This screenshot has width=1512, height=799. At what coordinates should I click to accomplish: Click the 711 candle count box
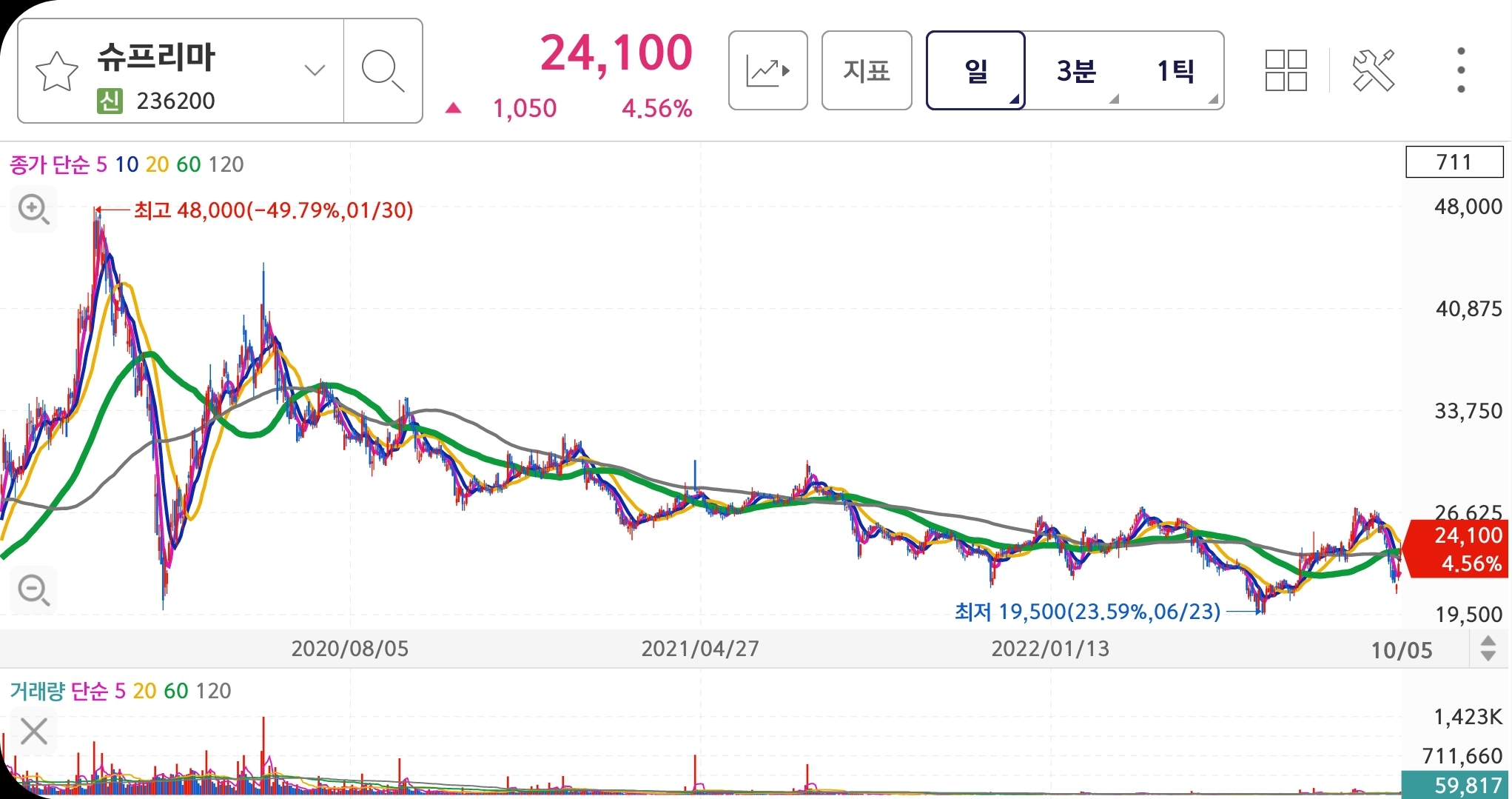(1454, 162)
